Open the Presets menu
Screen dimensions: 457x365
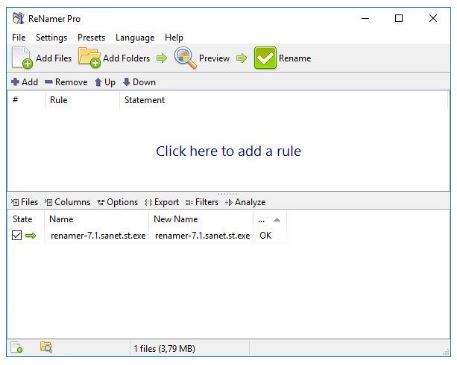[x=91, y=38]
